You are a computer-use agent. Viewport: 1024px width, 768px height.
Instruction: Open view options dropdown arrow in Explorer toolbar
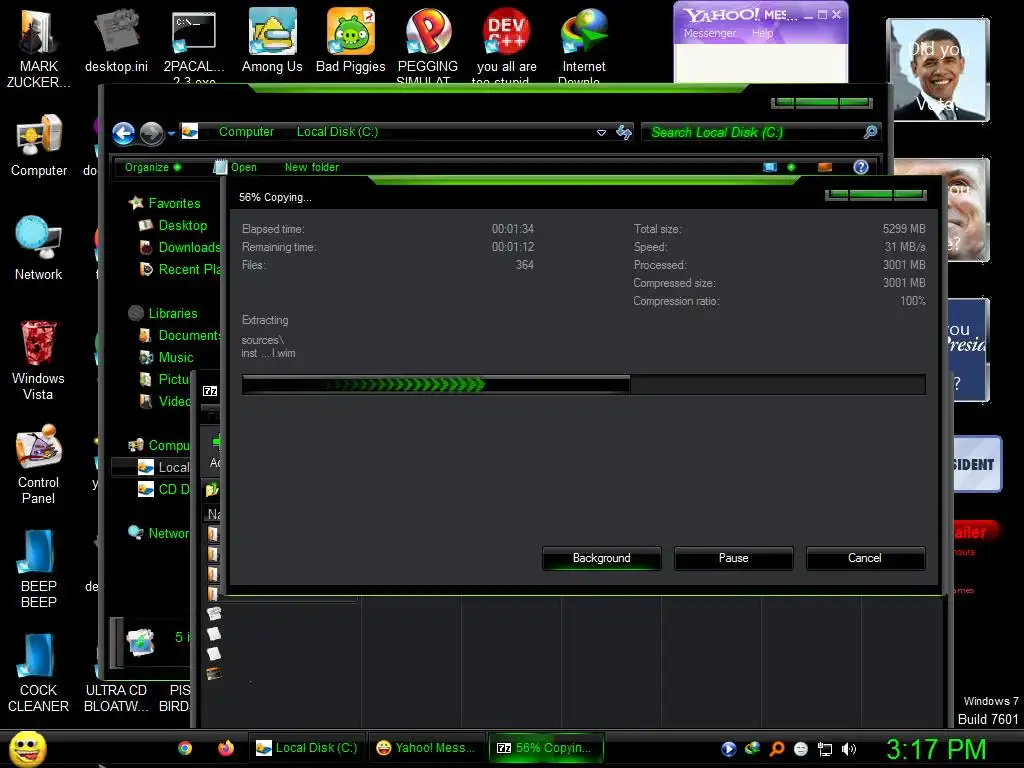[792, 167]
